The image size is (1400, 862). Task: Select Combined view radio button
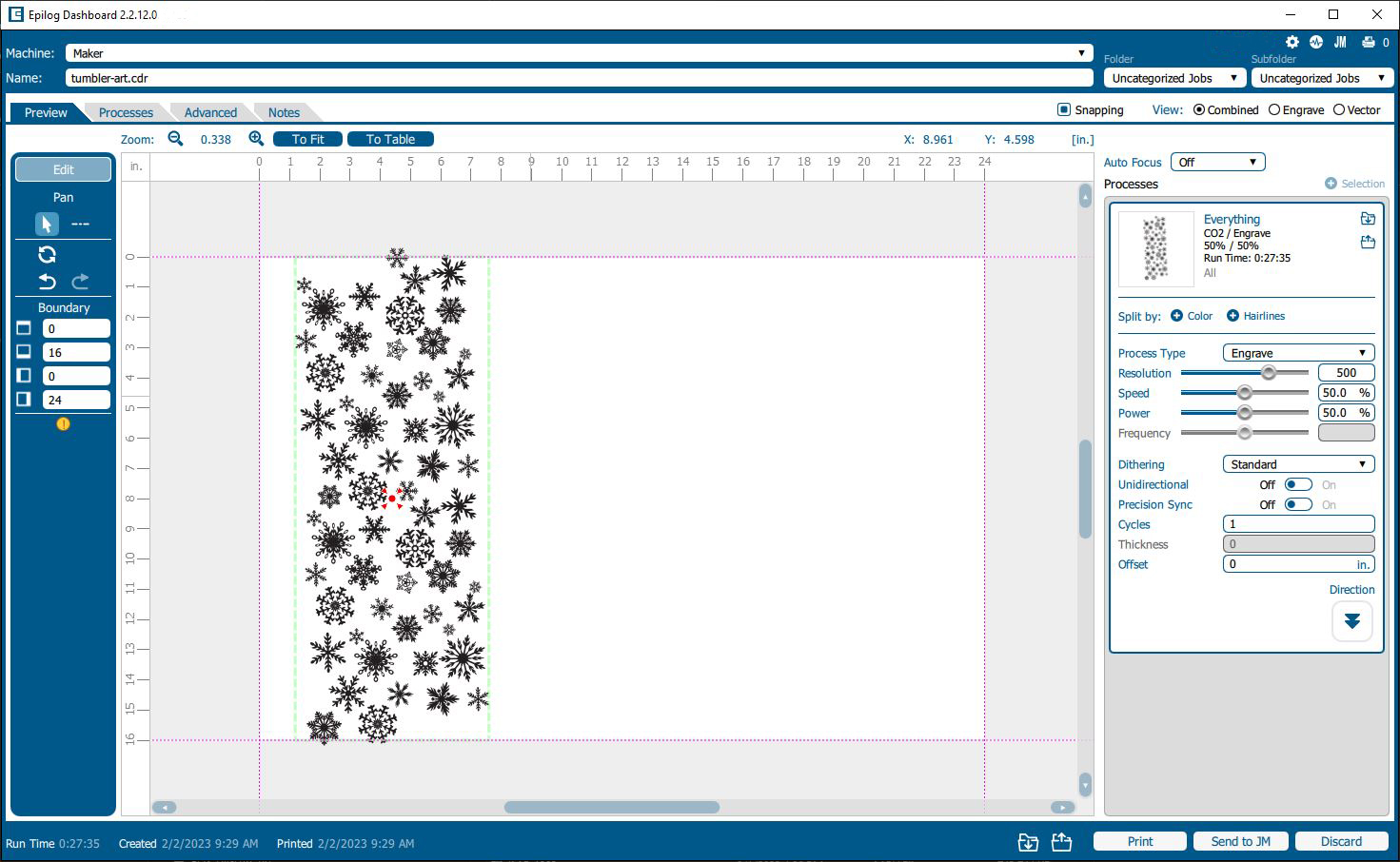(x=1199, y=110)
